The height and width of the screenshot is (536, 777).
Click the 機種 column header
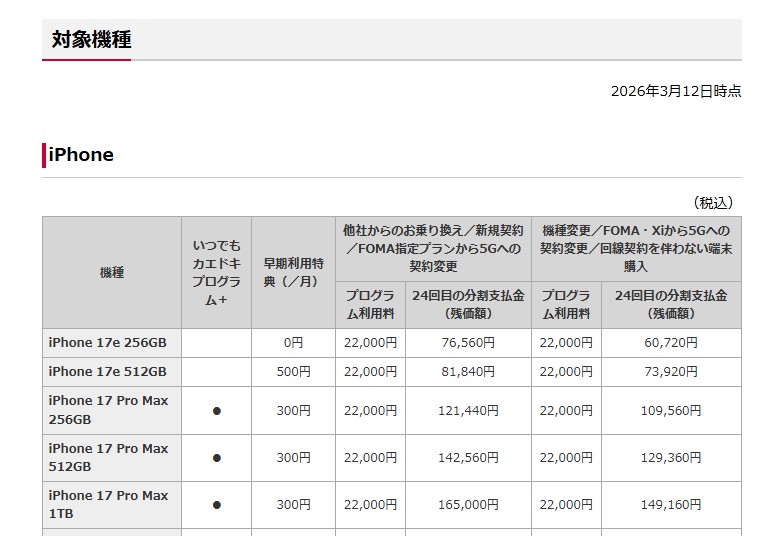[112, 272]
